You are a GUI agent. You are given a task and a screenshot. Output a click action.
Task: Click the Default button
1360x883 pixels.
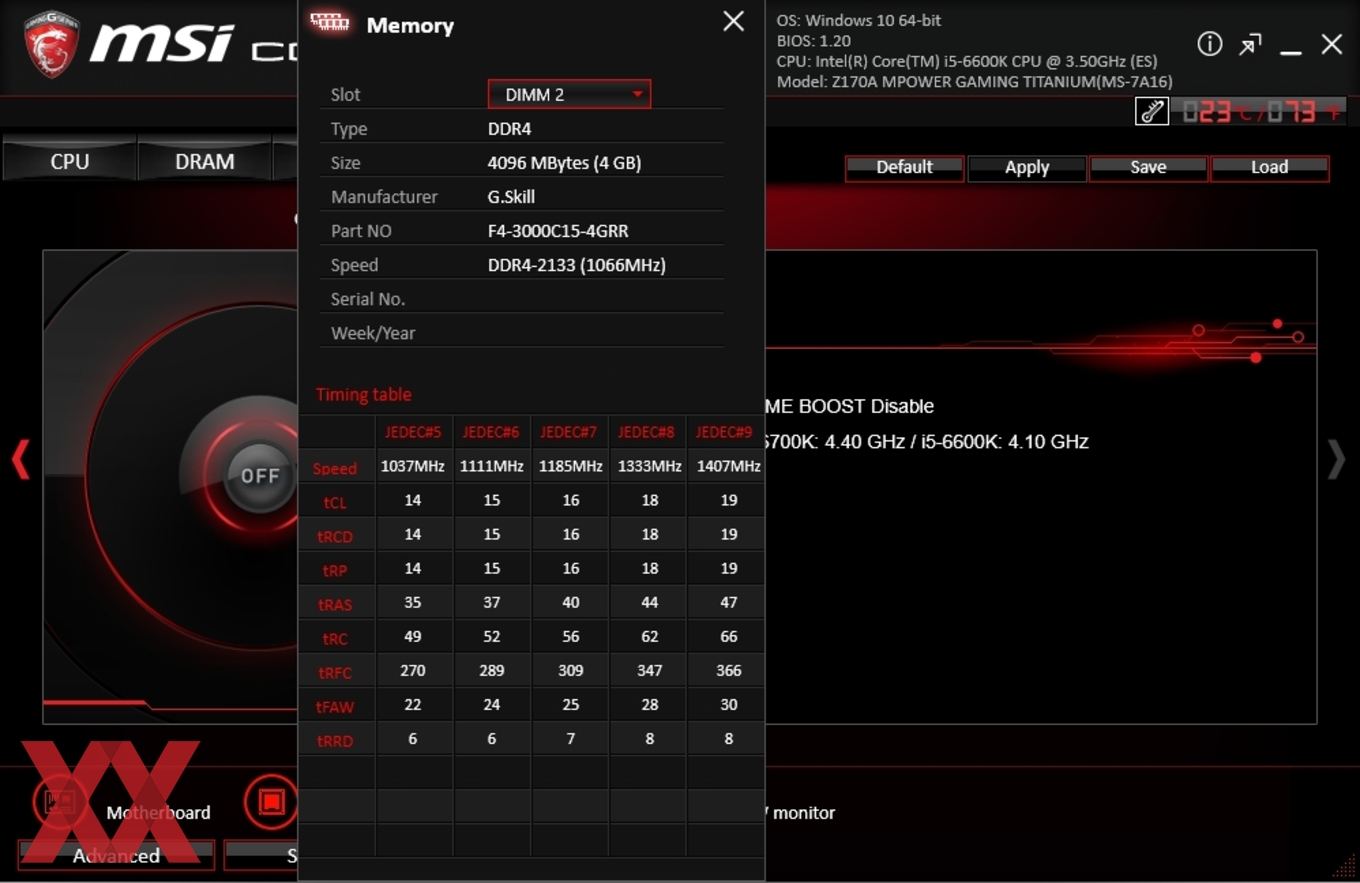[x=904, y=167]
